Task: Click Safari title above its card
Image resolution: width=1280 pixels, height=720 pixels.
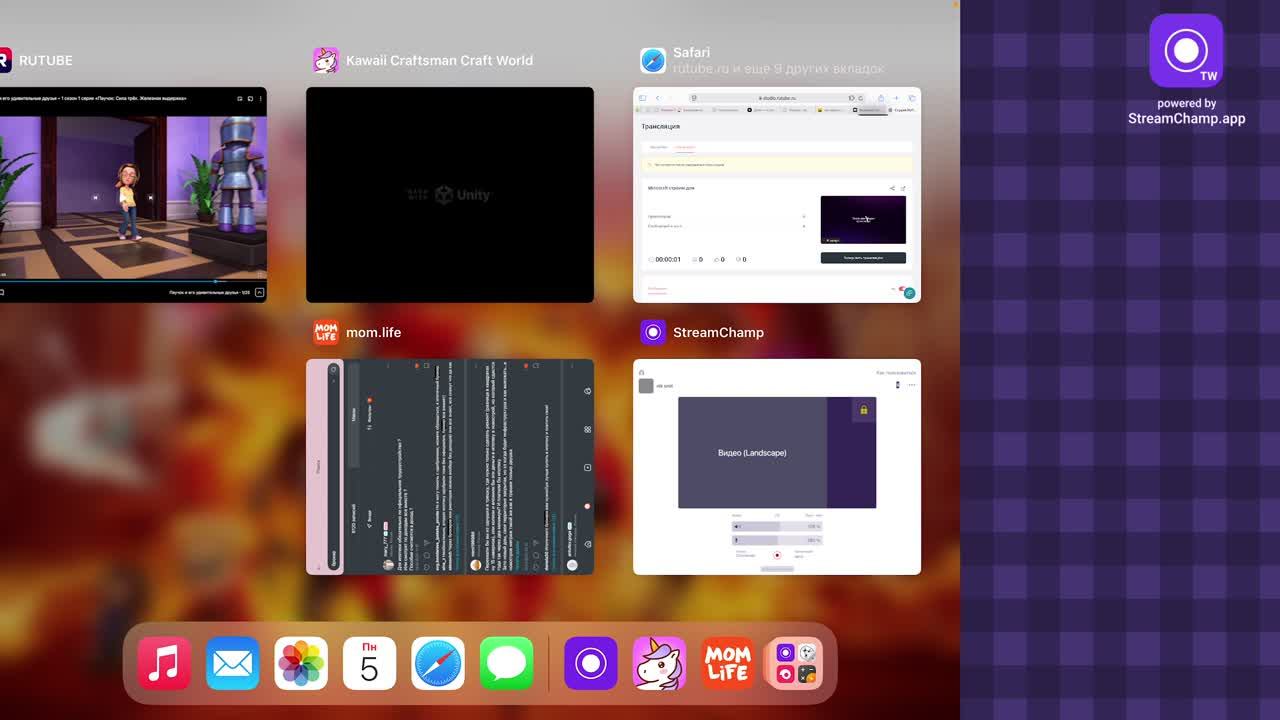Action: 692,53
